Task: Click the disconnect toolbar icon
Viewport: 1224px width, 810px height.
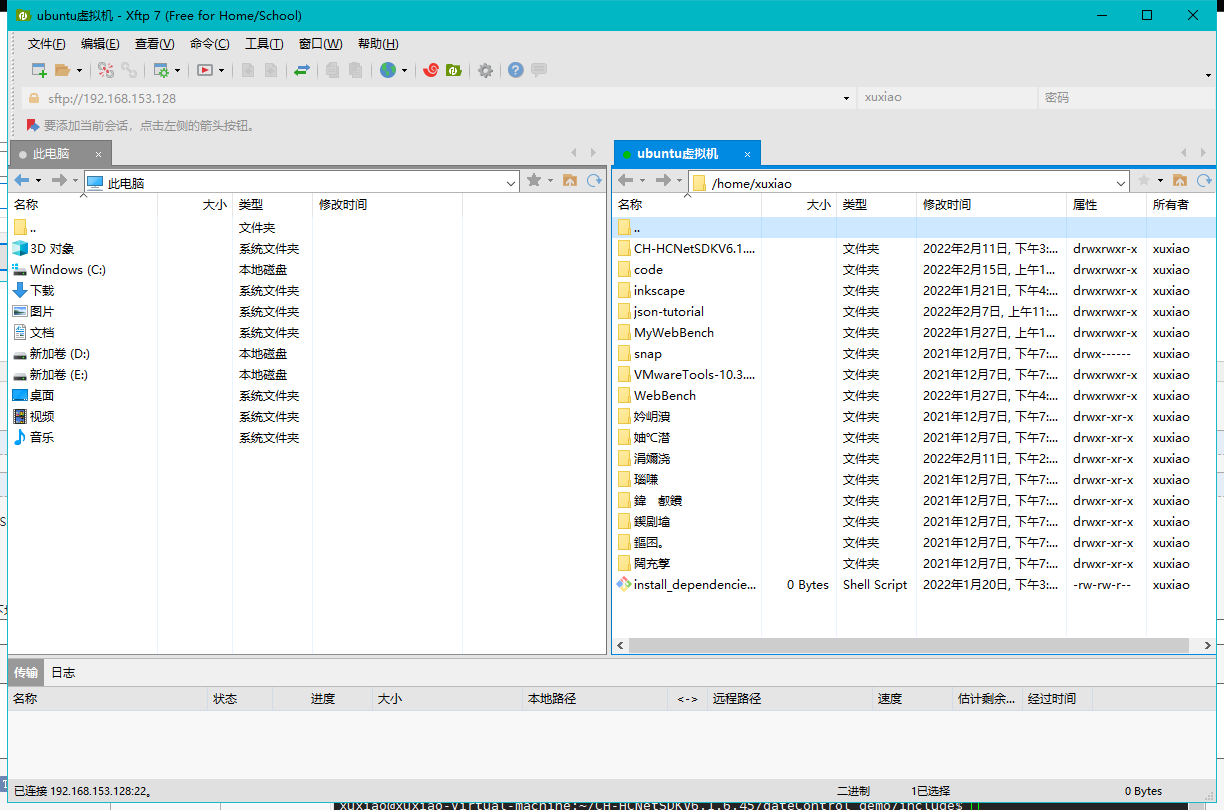Action: (x=106, y=70)
